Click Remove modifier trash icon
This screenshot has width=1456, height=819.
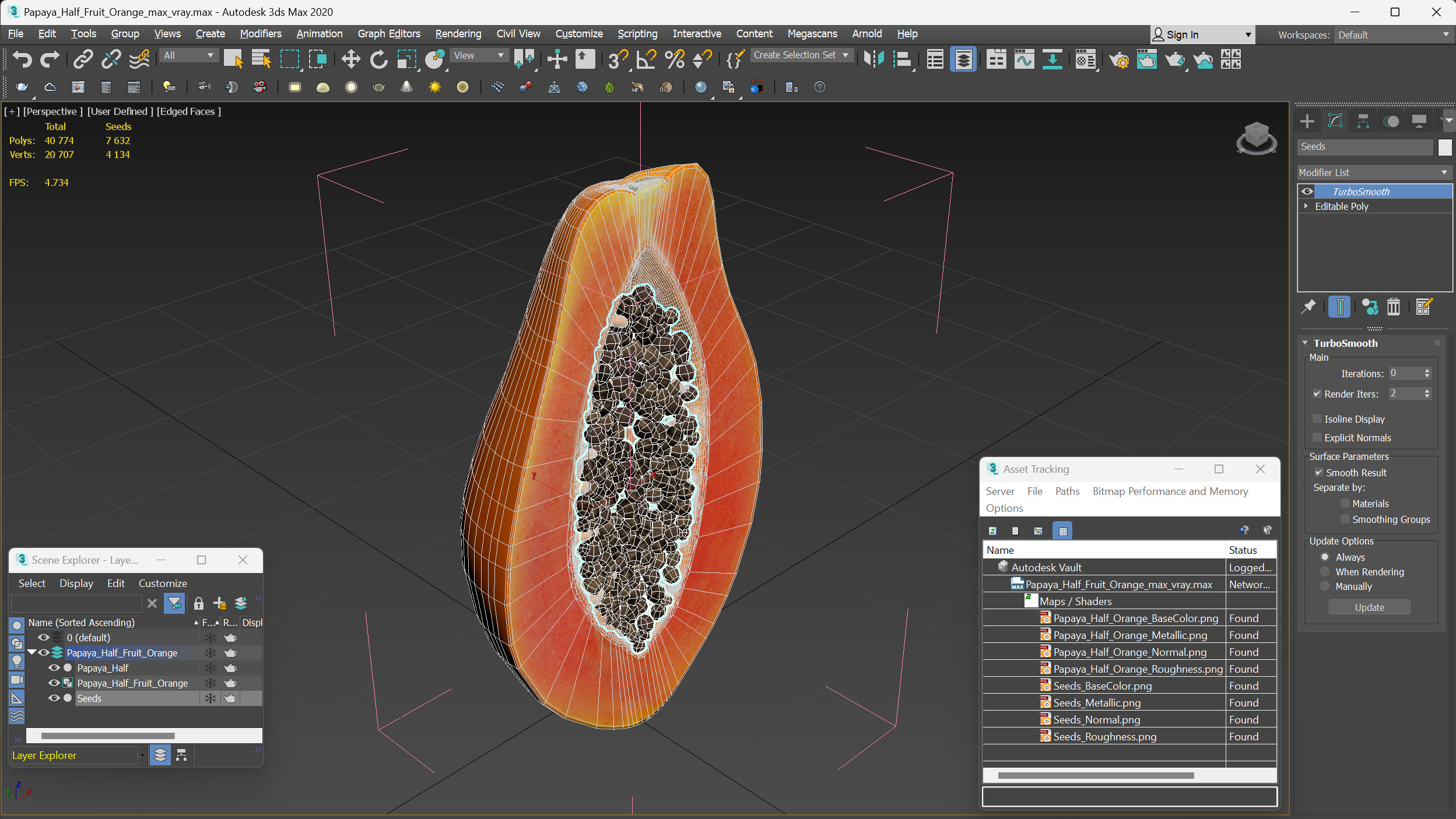pyautogui.click(x=1393, y=307)
